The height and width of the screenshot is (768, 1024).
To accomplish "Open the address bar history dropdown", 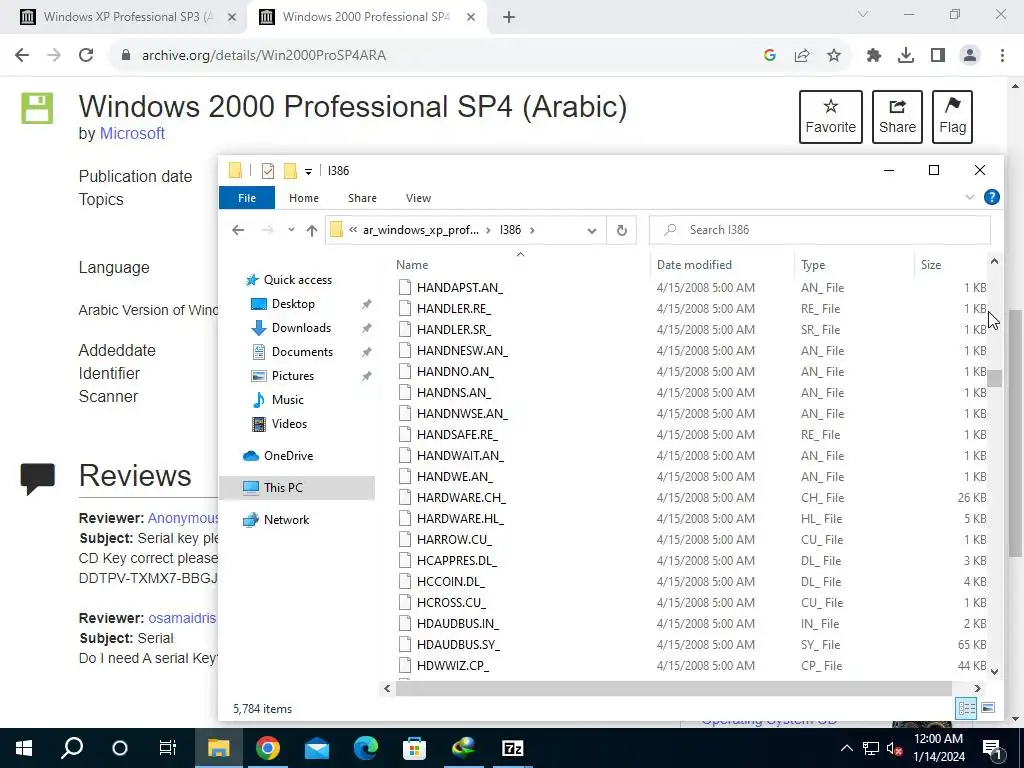I will tap(592, 231).
